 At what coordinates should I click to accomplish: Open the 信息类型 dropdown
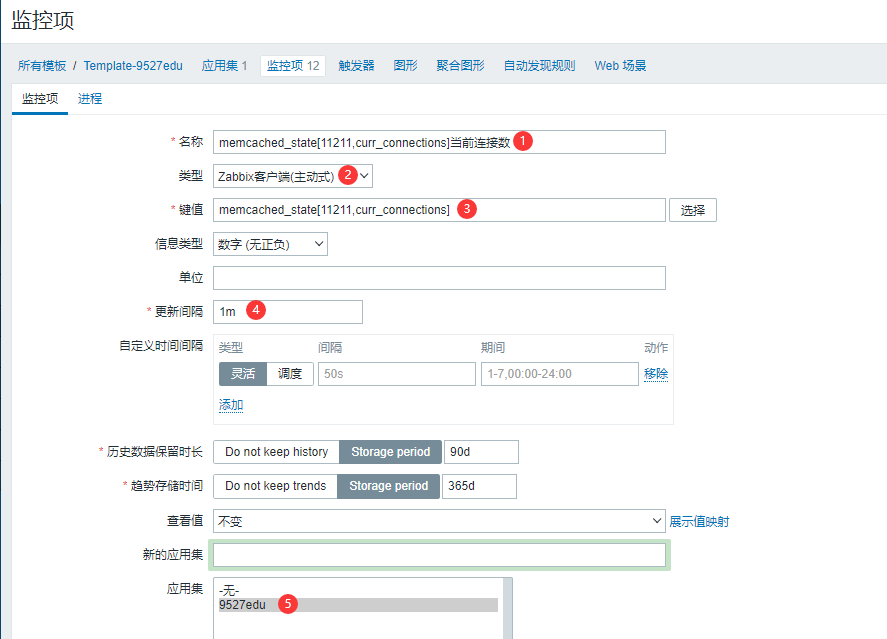pyautogui.click(x=270, y=244)
